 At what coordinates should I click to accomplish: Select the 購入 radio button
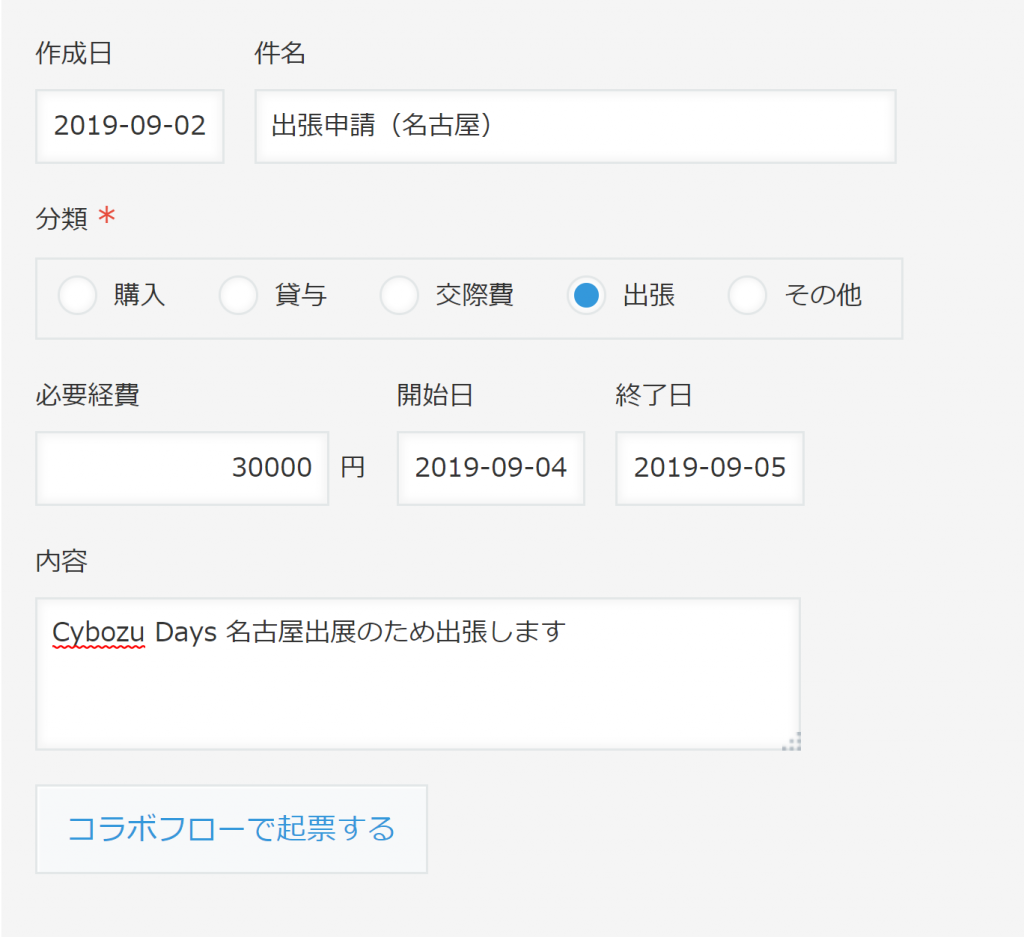(x=77, y=295)
